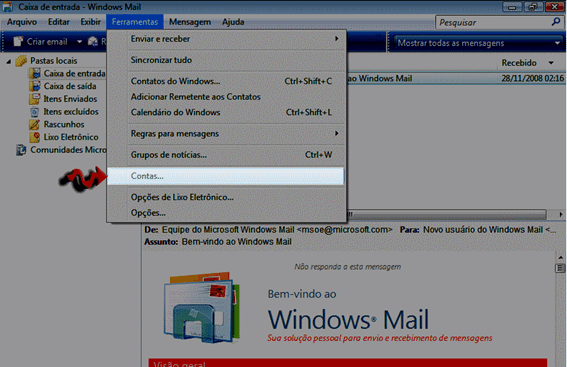Viewport: 567px width, 367px height.
Task: Select the Comunidades Microsoft tree entry
Action: [x=68, y=150]
